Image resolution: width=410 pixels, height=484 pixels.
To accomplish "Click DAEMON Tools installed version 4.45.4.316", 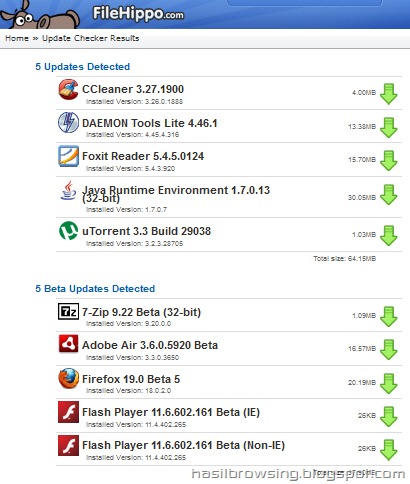I will 132,135.
